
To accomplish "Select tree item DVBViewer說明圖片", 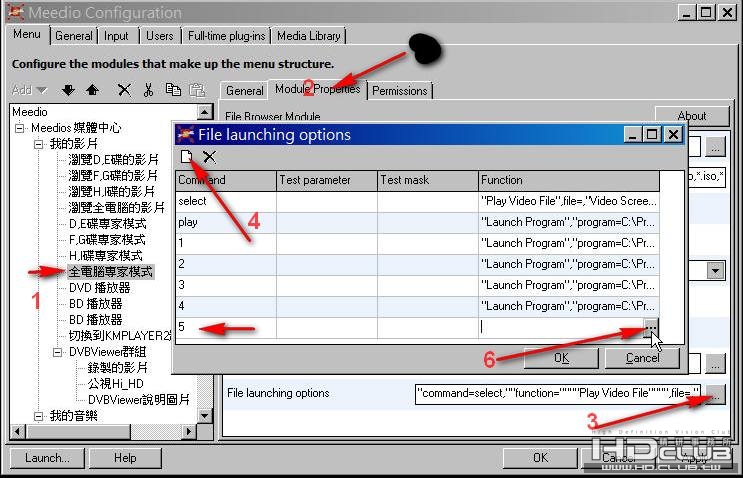I will click(x=138, y=400).
